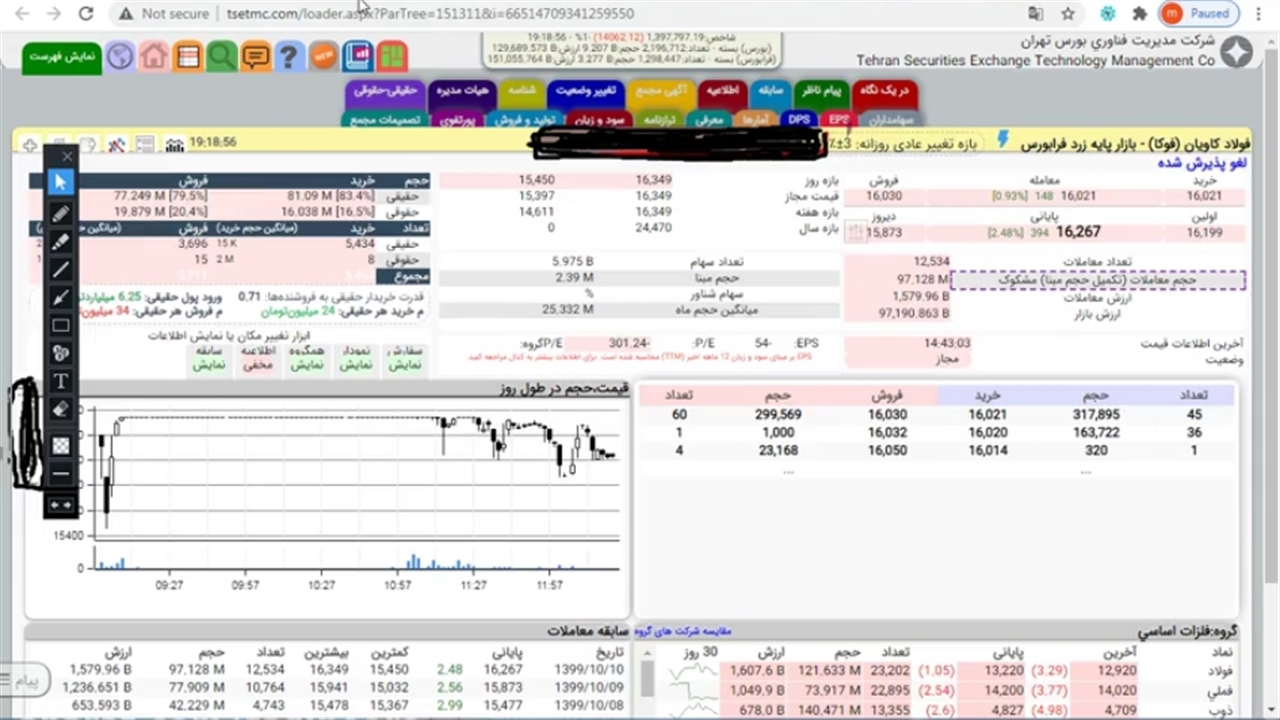Choose the straight line annotation tool
This screenshot has width=1280, height=720.
pyautogui.click(x=61, y=269)
